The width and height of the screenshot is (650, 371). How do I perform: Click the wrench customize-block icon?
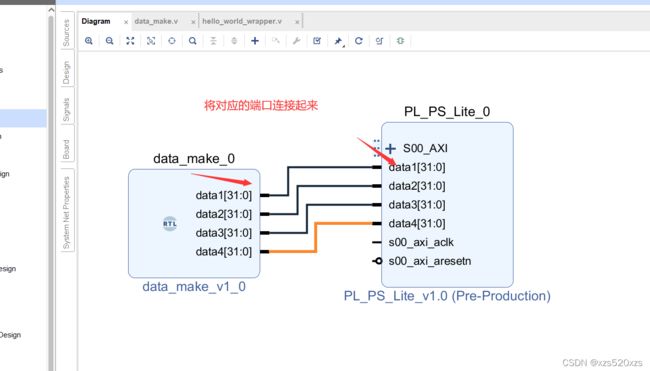[x=296, y=41]
